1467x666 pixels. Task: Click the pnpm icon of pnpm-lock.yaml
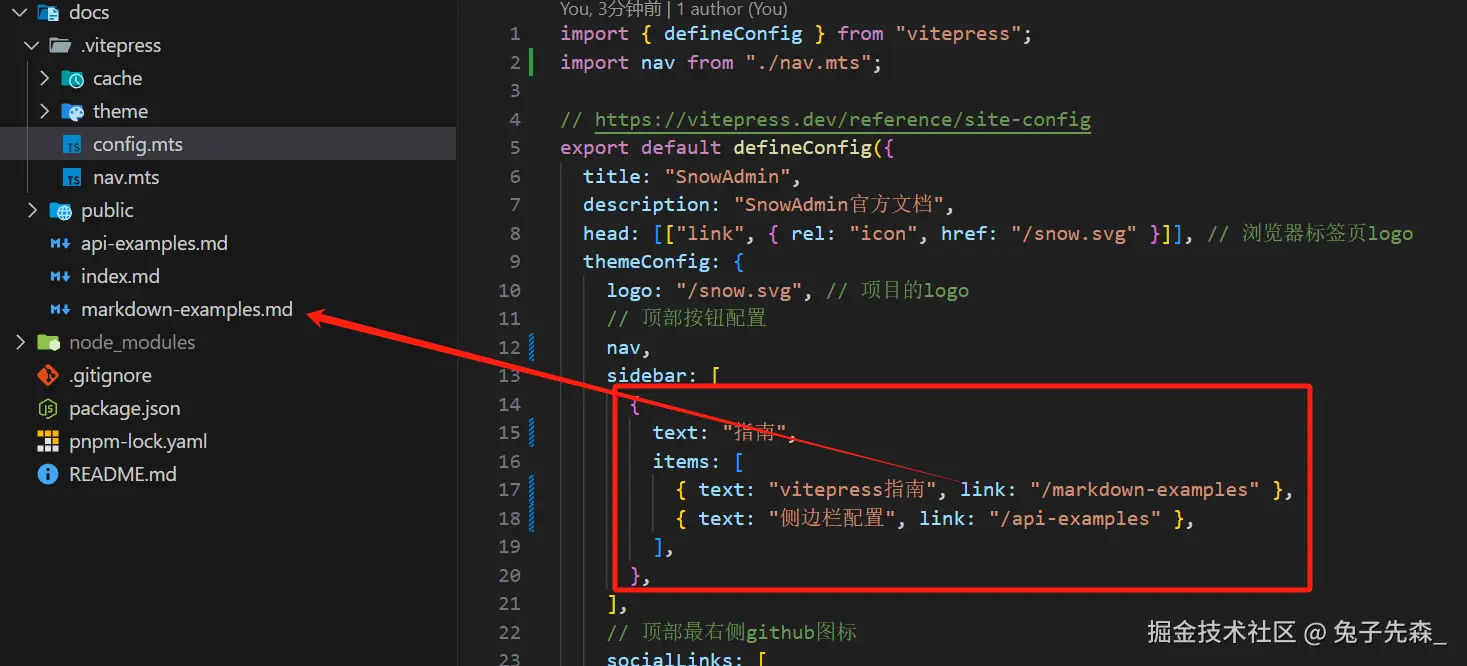pos(48,441)
